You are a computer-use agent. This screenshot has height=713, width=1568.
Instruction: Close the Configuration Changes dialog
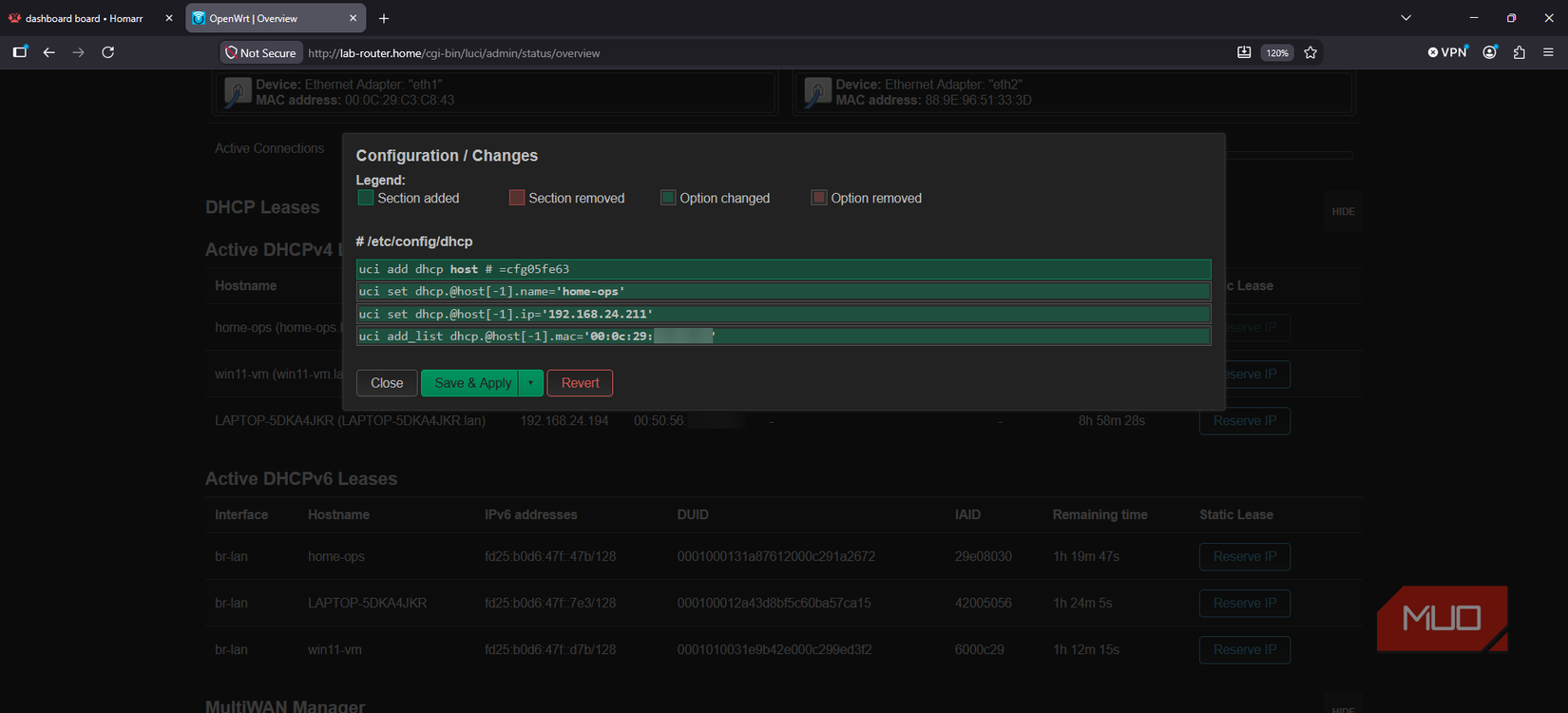pyautogui.click(x=387, y=383)
